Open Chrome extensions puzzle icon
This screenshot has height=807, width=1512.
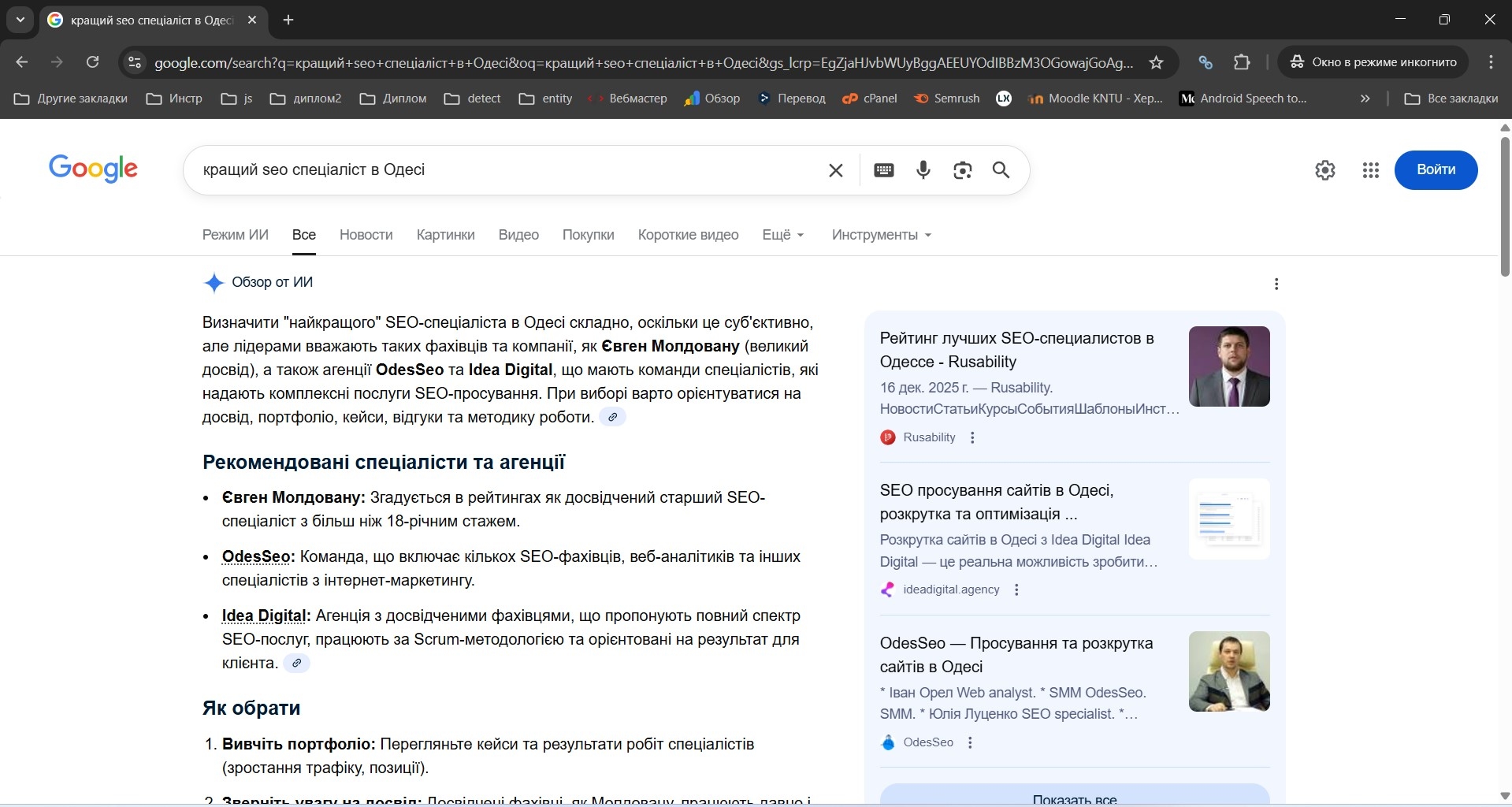click(1242, 62)
